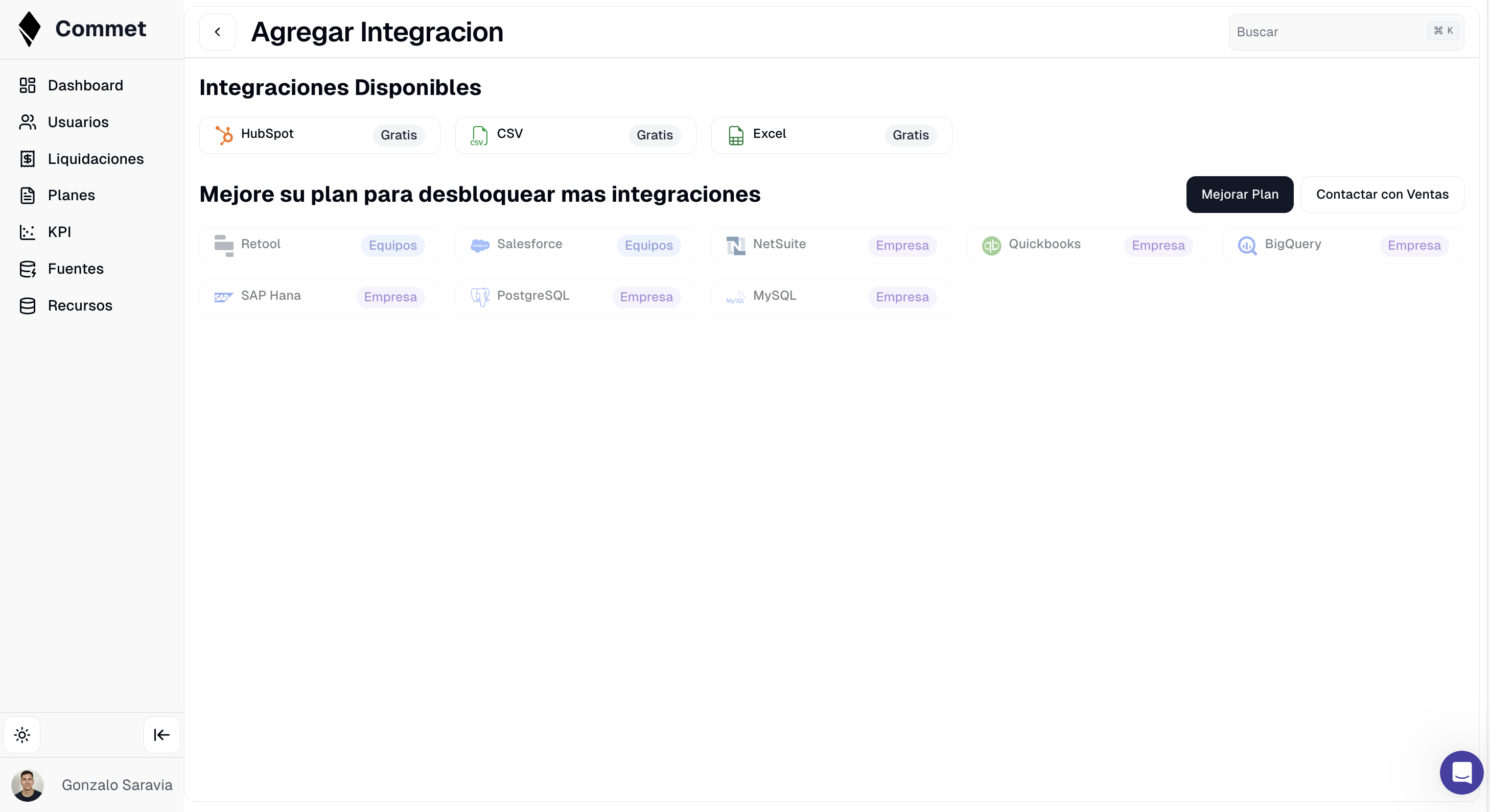
Task: Click the HubSpot logo icon
Action: (x=224, y=135)
